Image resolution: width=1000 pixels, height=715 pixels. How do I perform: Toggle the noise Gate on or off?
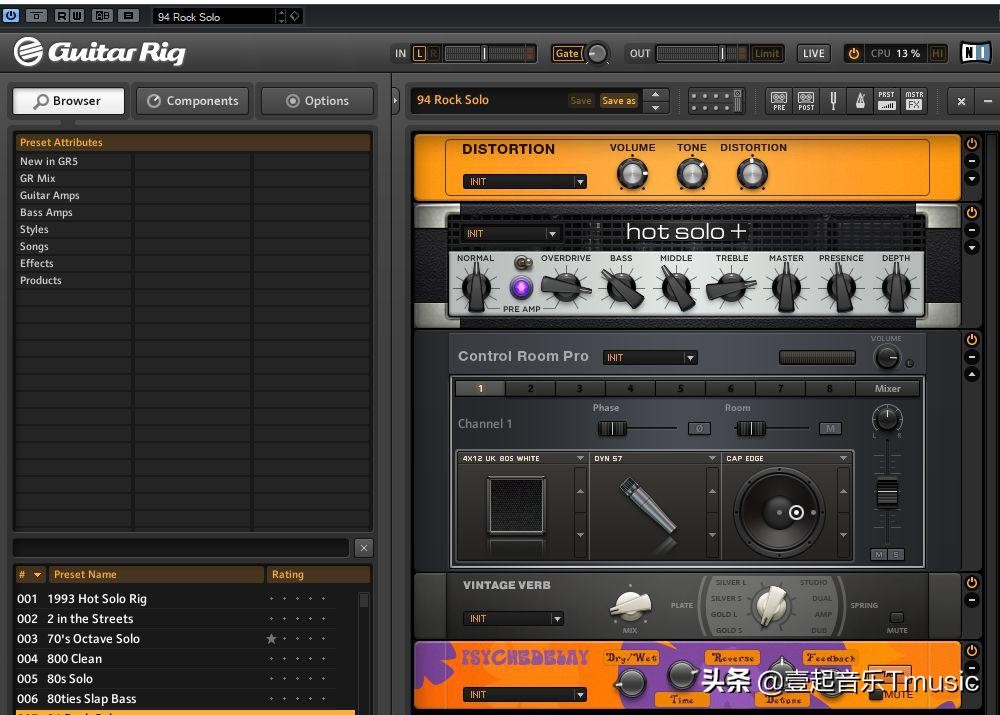(567, 54)
